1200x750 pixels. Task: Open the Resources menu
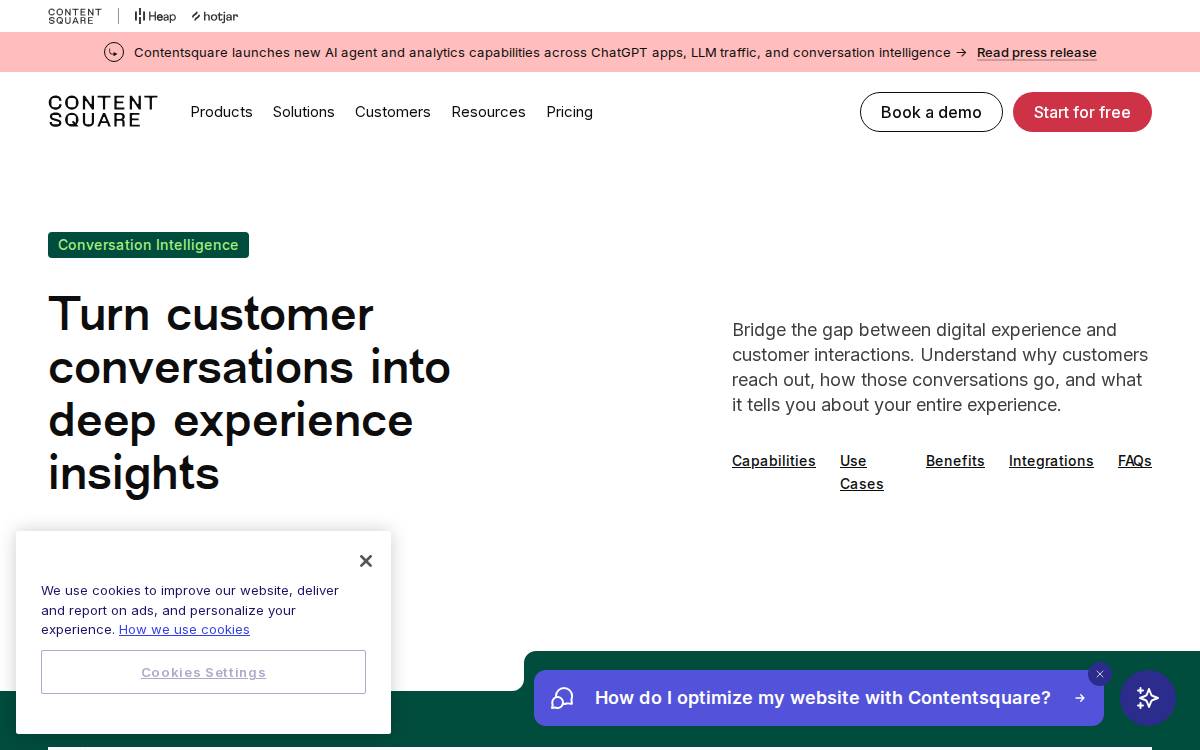pyautogui.click(x=488, y=112)
